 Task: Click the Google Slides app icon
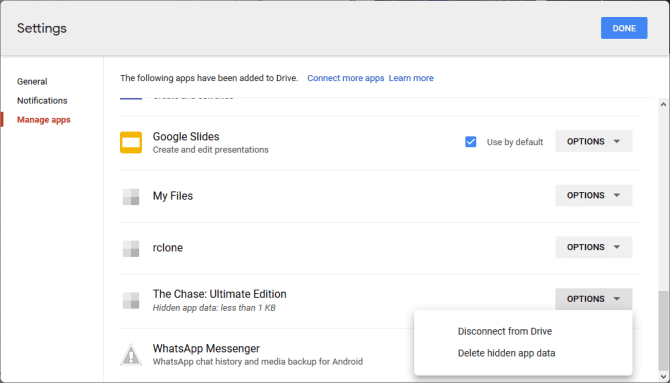(131, 142)
